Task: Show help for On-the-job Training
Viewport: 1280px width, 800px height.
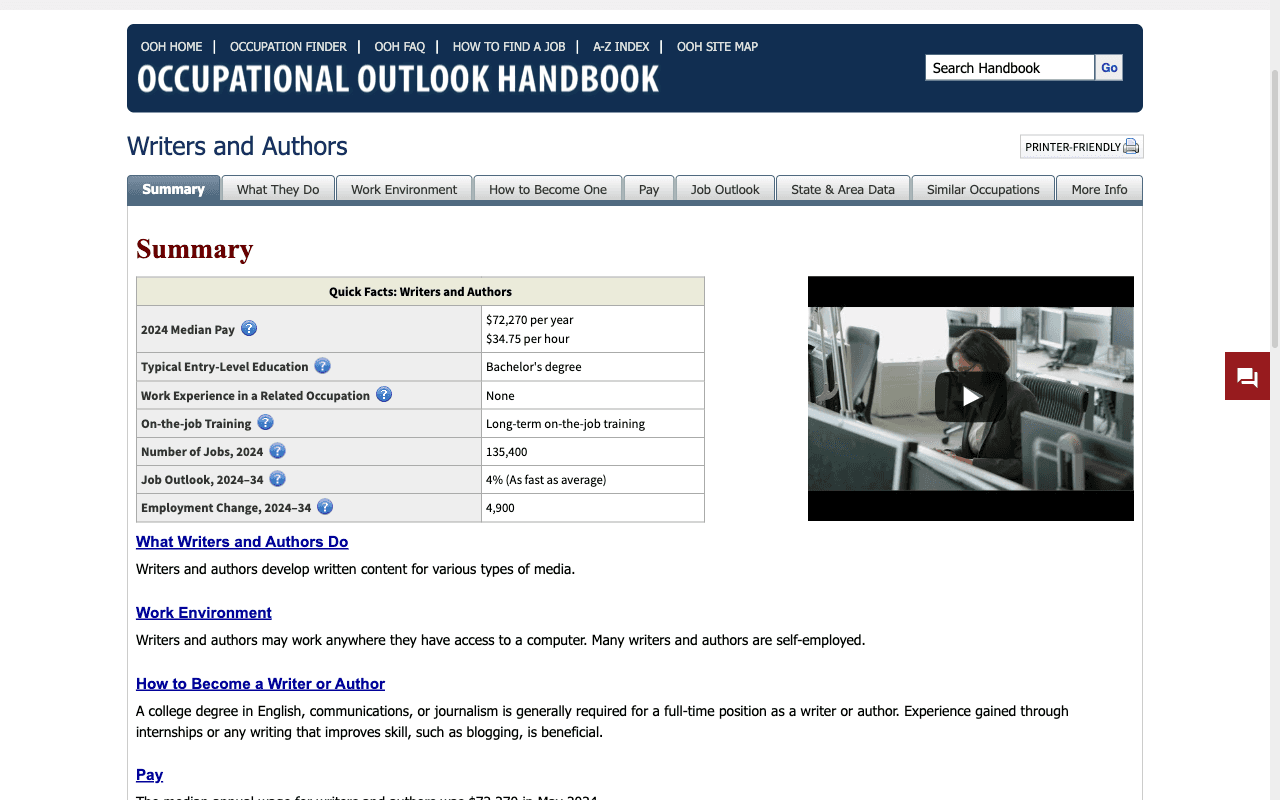Action: pyautogui.click(x=265, y=422)
